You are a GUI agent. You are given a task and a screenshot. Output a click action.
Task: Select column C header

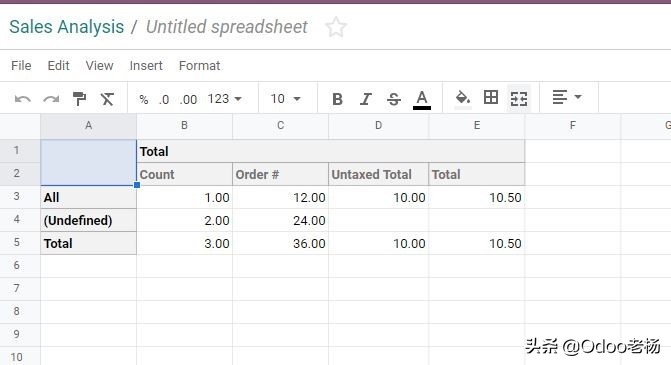pos(280,126)
